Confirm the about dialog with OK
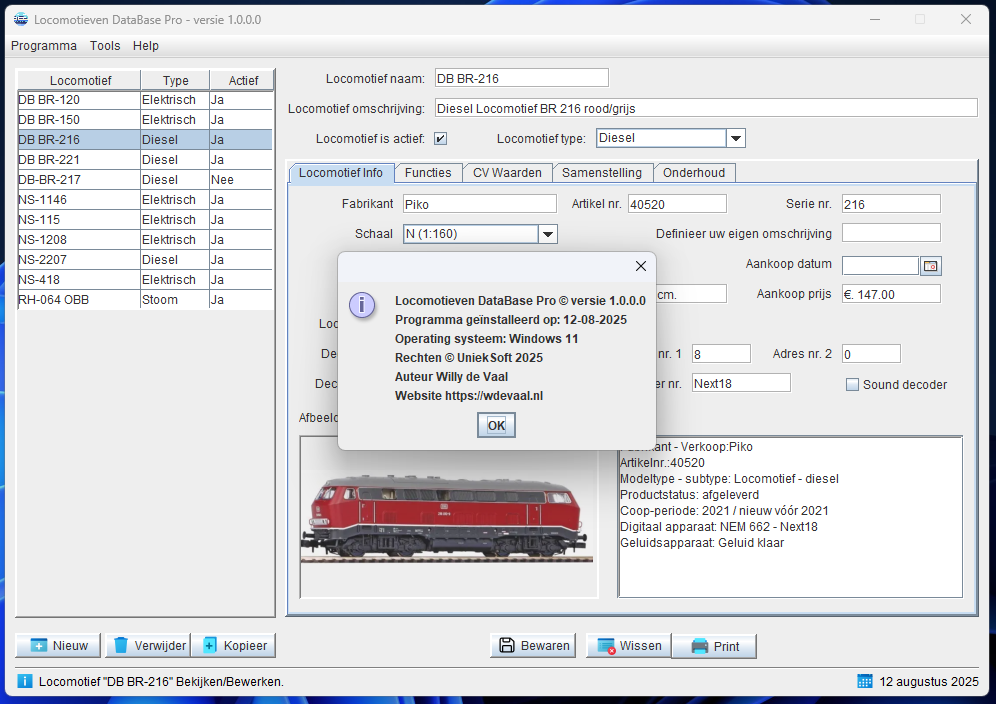 [x=496, y=425]
